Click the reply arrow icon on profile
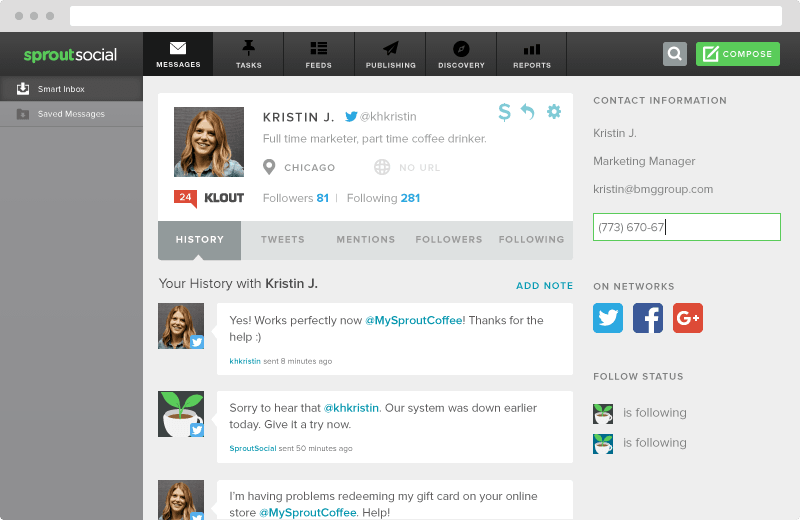 [528, 111]
